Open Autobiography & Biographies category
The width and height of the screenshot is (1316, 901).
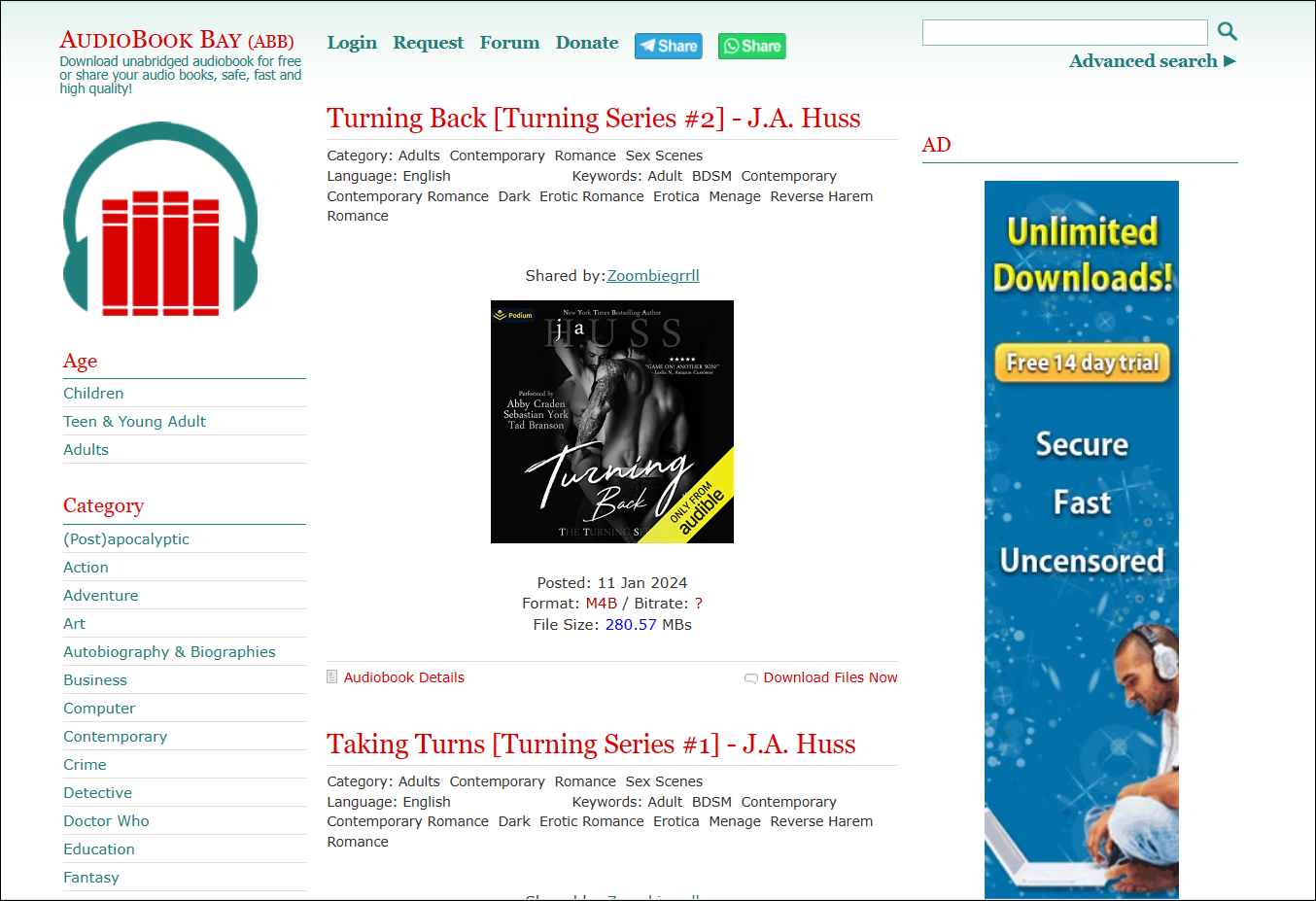[170, 652]
